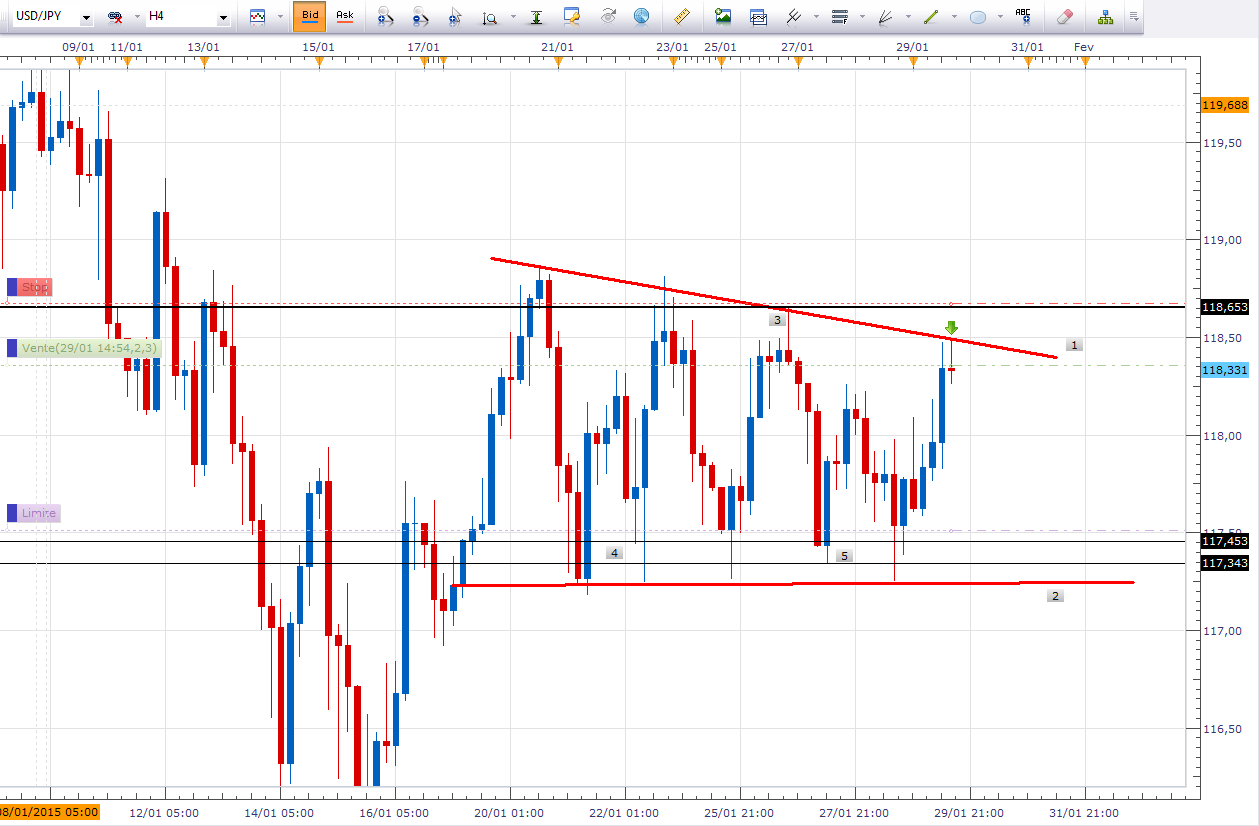The width and height of the screenshot is (1259, 826).
Task: Click the orange marker under 27/01
Action: click(797, 63)
